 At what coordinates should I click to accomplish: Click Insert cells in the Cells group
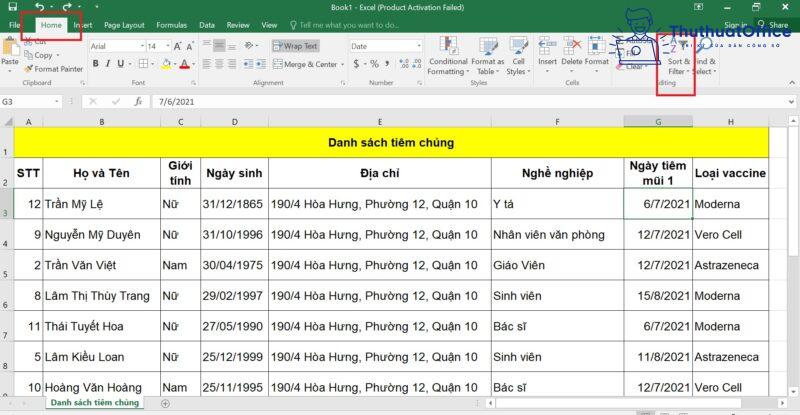[x=547, y=54]
